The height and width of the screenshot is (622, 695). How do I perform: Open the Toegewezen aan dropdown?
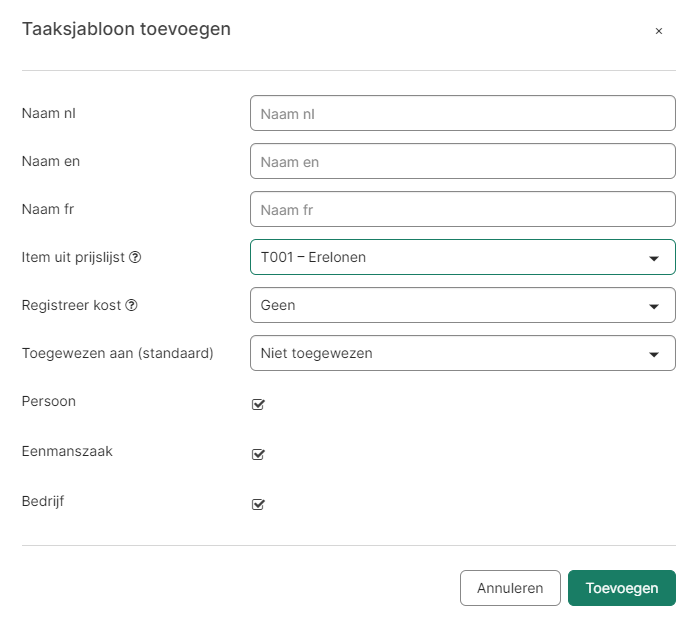coord(463,353)
